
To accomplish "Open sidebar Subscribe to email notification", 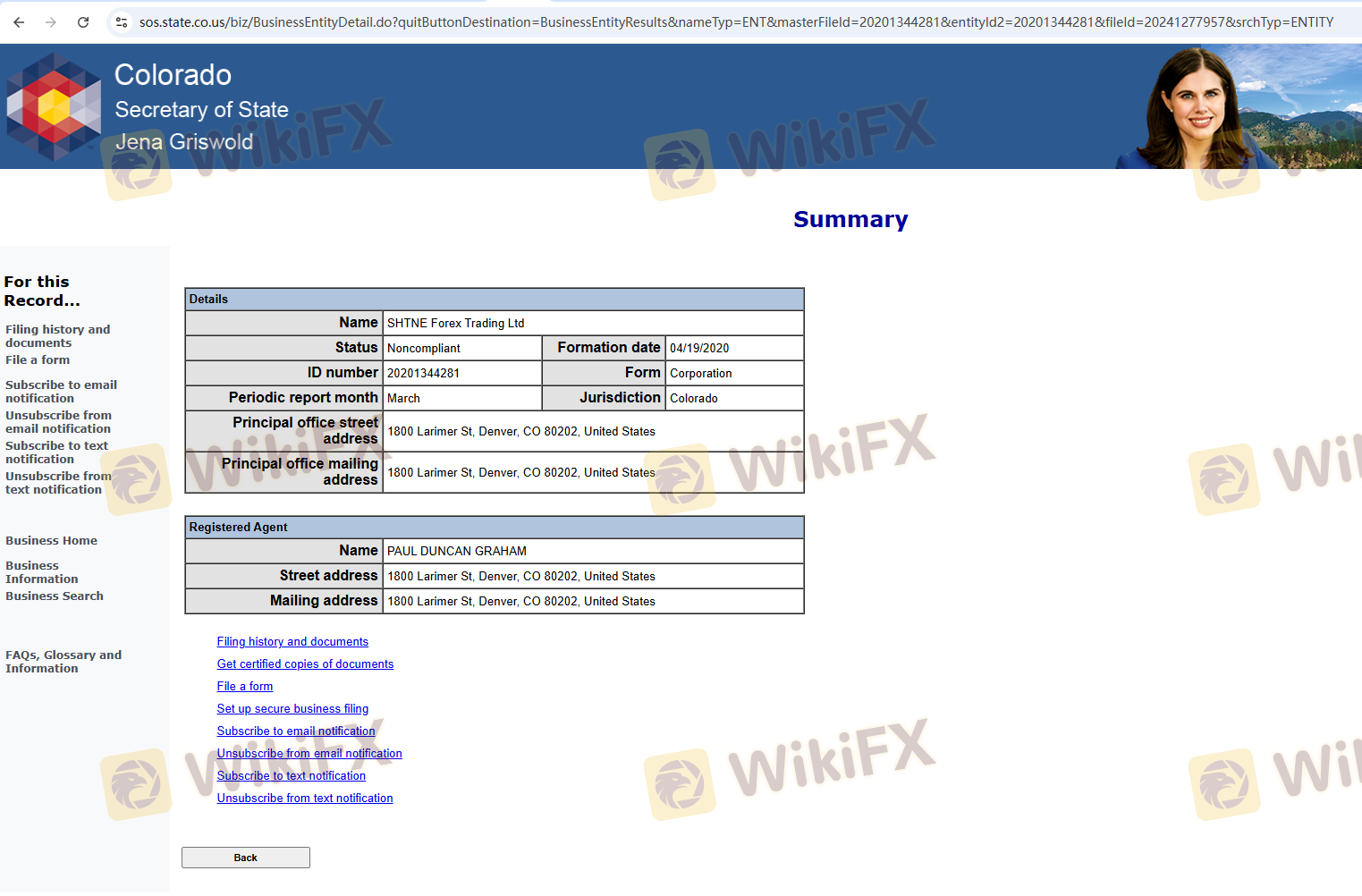I will coord(61,392).
